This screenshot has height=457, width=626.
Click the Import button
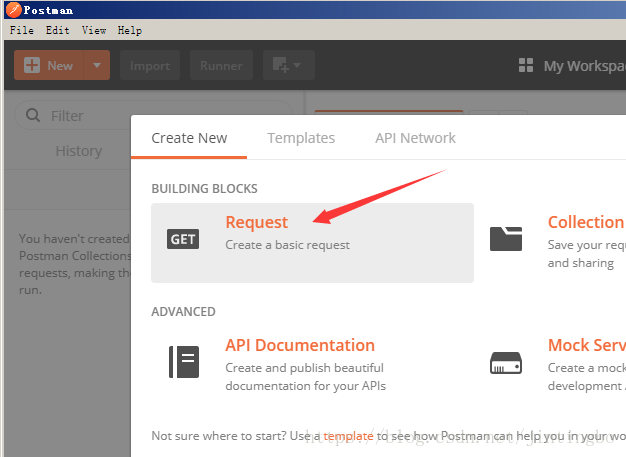[x=150, y=65]
